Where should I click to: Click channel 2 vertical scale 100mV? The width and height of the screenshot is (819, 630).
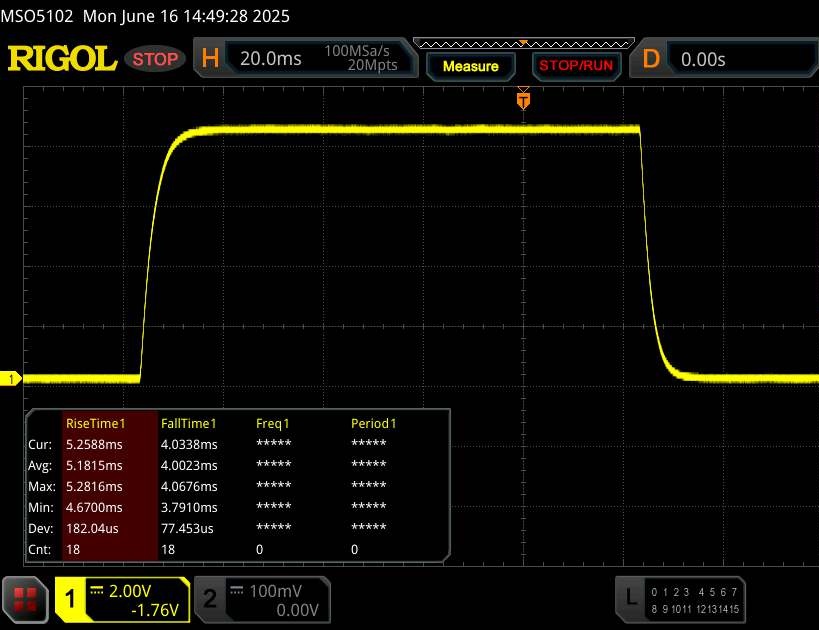pos(275,591)
